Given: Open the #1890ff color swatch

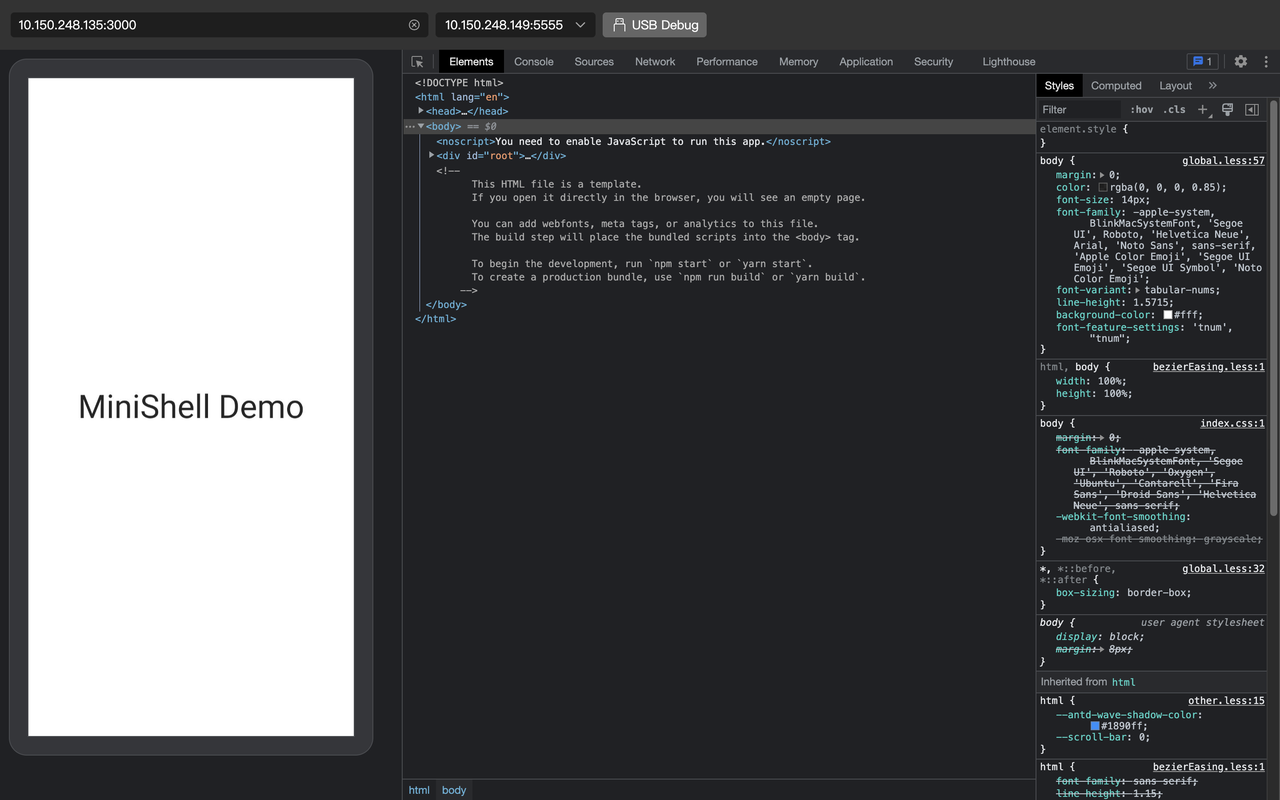Looking at the screenshot, I should pyautogui.click(x=1095, y=727).
